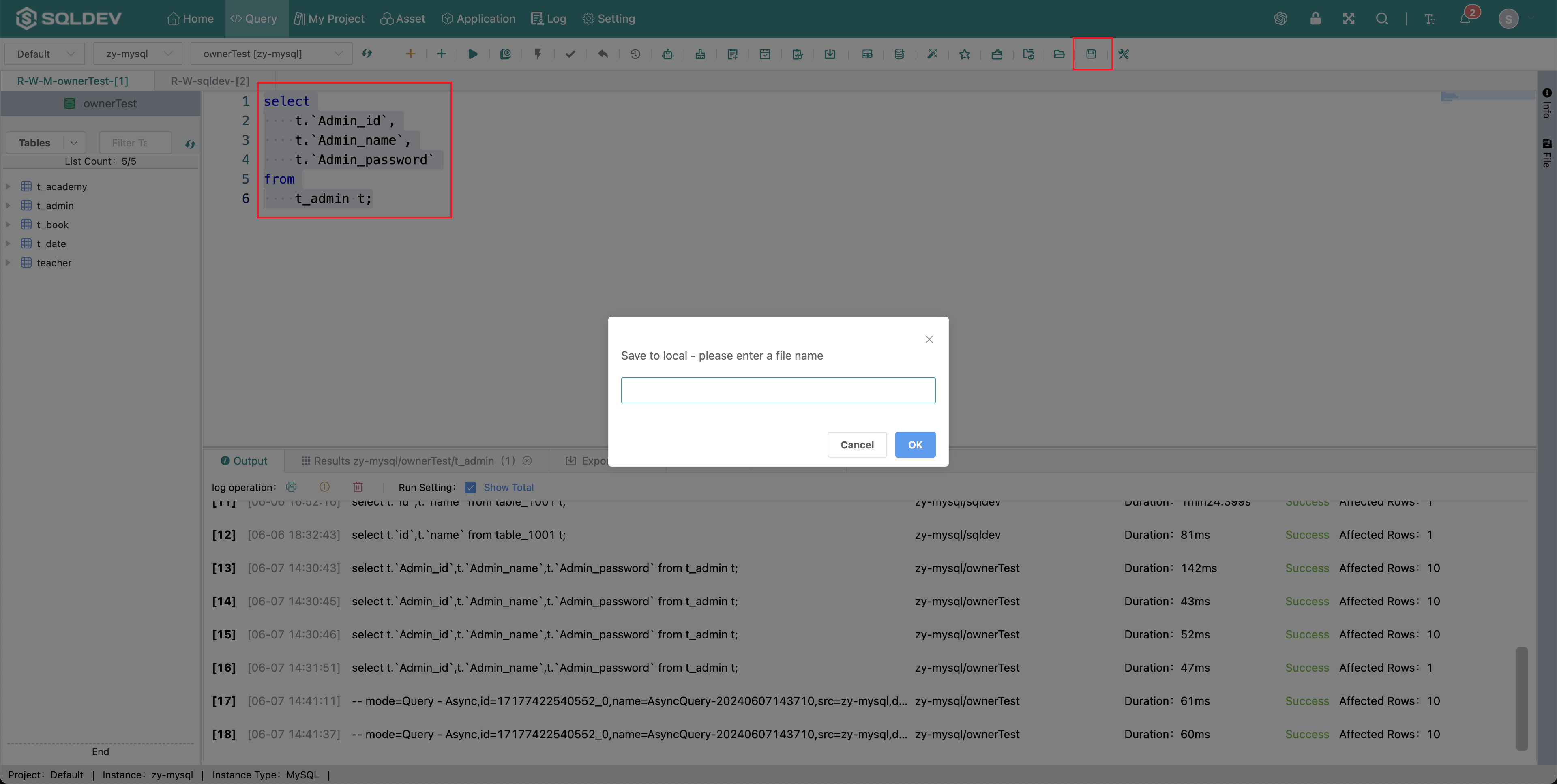Click the open folder icon in toolbar

(1059, 54)
